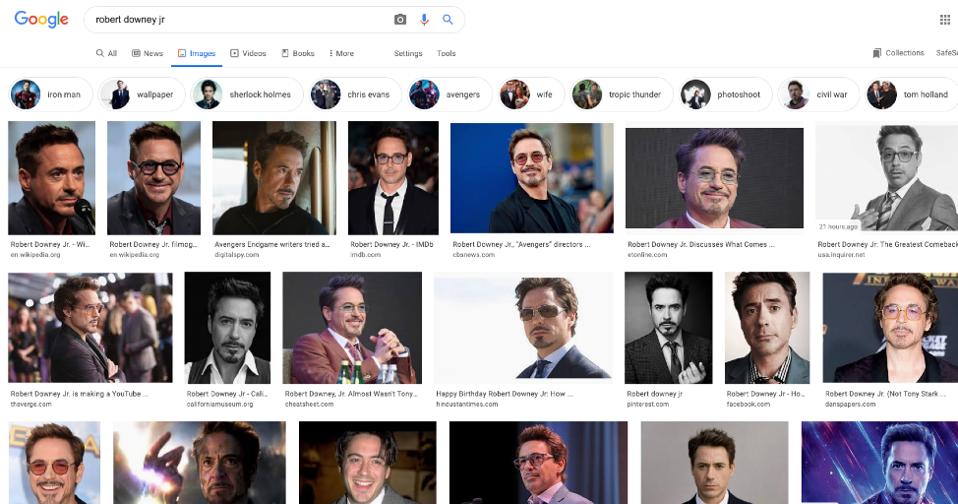Start voice search with microphone icon
This screenshot has height=504, width=958.
pyautogui.click(x=424, y=20)
